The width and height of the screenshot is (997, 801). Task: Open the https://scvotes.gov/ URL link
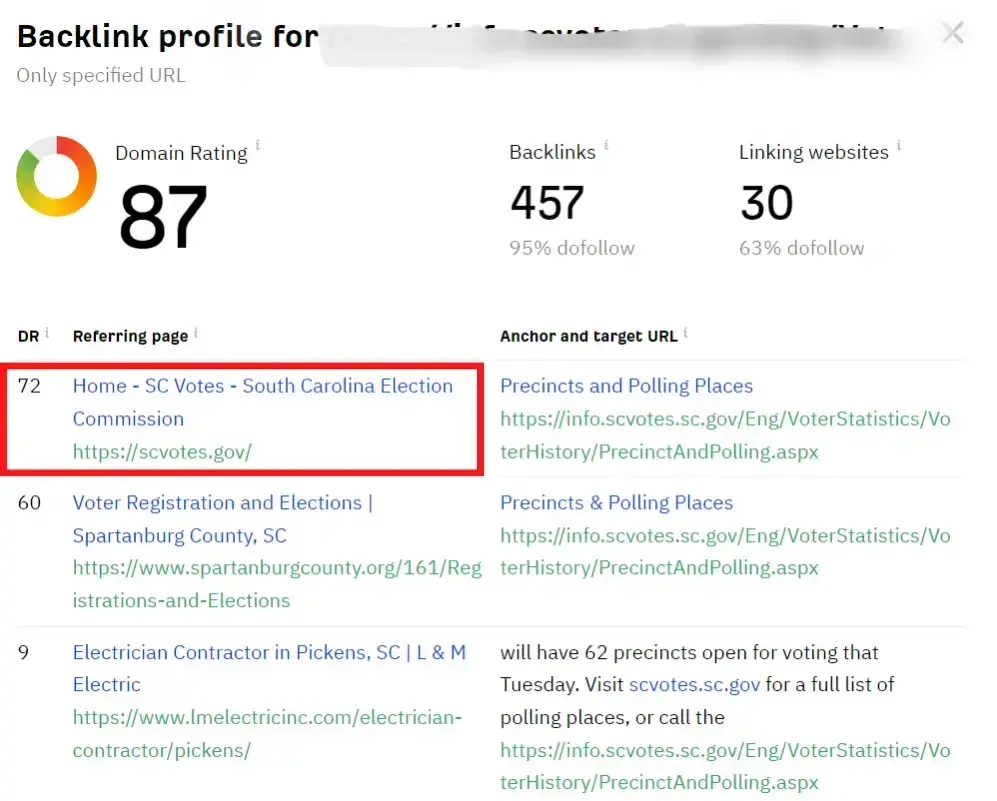coord(162,452)
